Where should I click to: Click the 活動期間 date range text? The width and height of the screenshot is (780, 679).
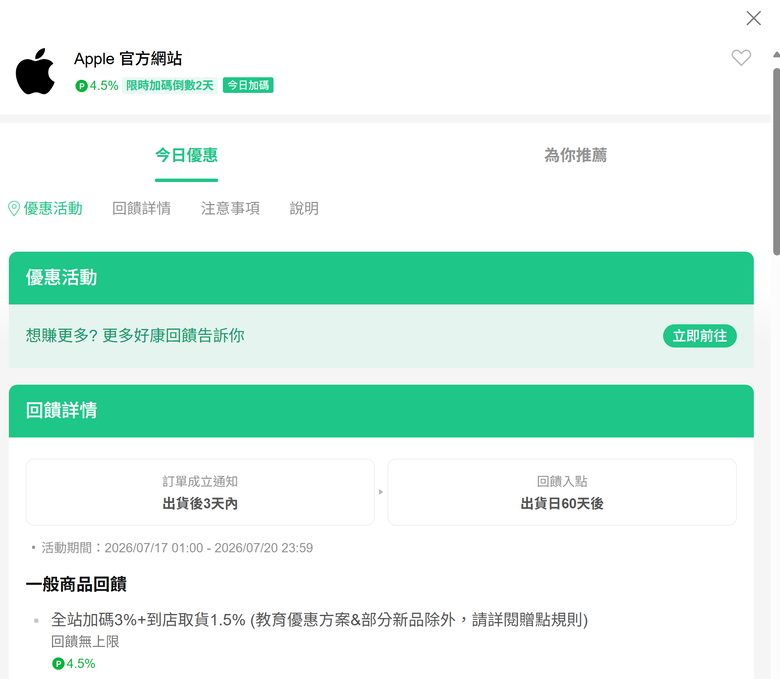coord(177,548)
